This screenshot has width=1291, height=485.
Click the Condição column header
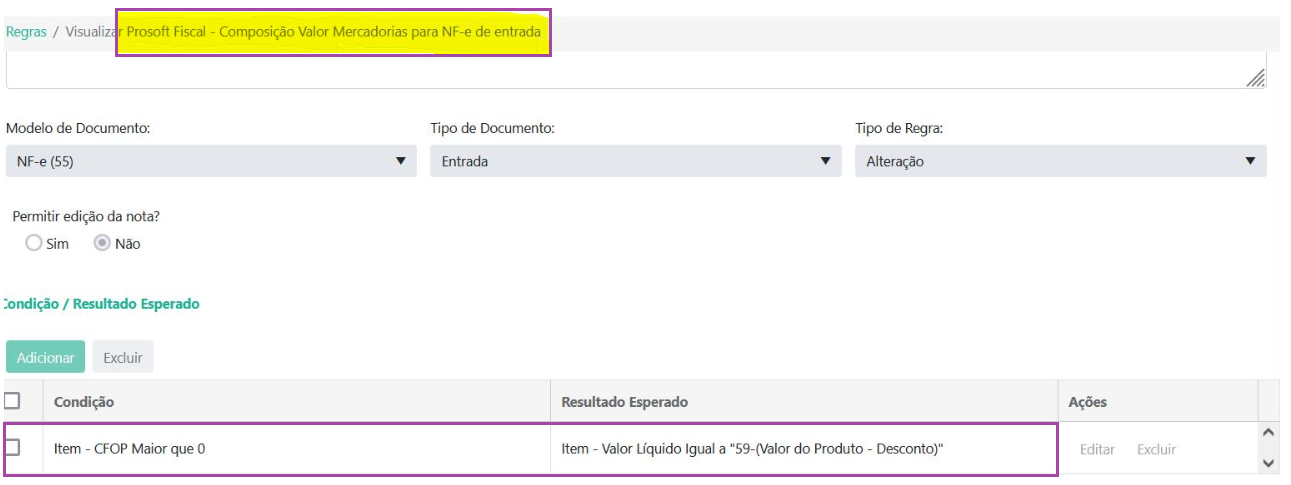click(x=84, y=402)
